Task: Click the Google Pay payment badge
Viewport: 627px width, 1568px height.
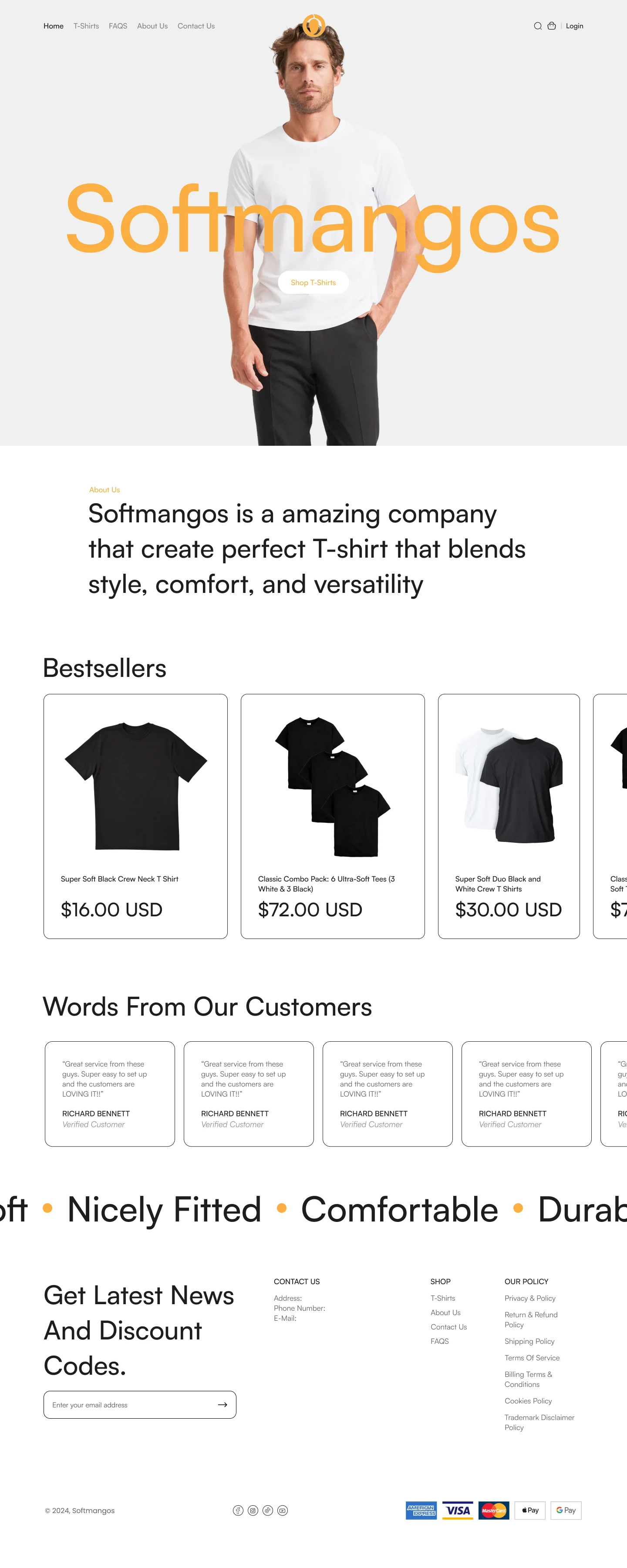Action: (x=566, y=1510)
